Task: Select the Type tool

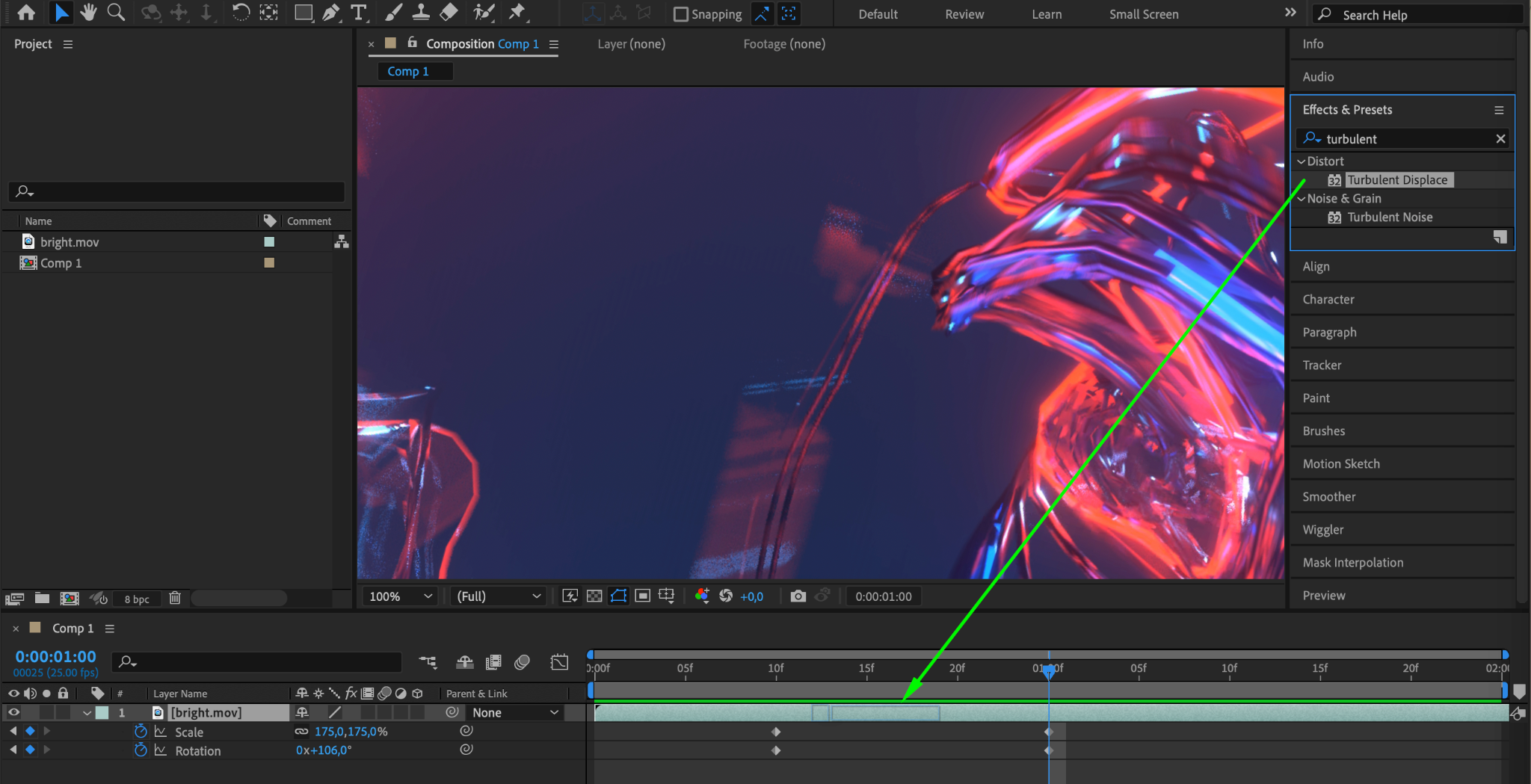Action: pyautogui.click(x=359, y=13)
